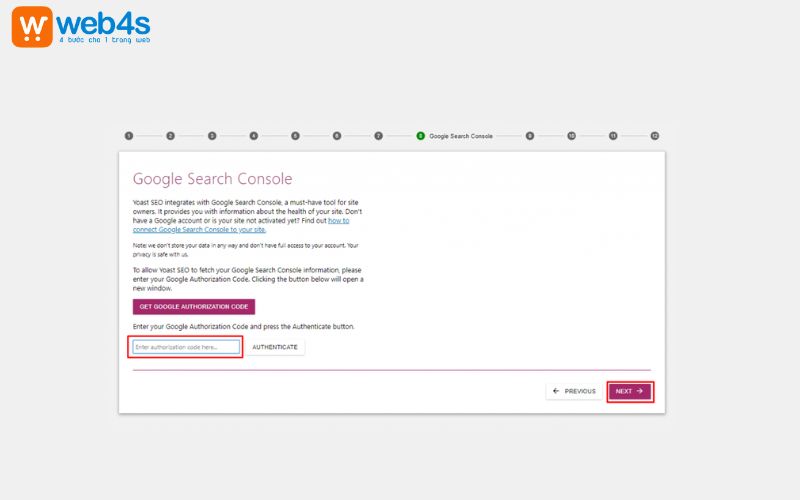The image size is (800, 500).
Task: Skip to final step 12
Action: click(x=655, y=135)
